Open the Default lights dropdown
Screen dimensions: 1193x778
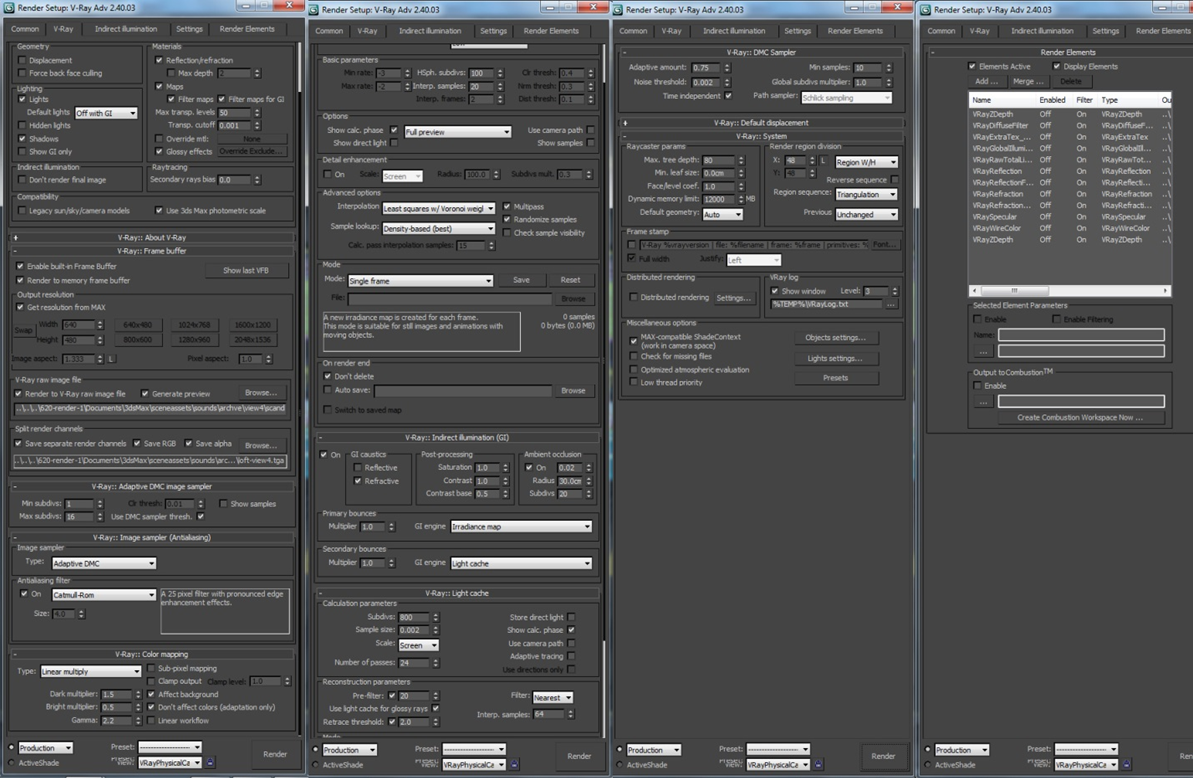tap(106, 113)
